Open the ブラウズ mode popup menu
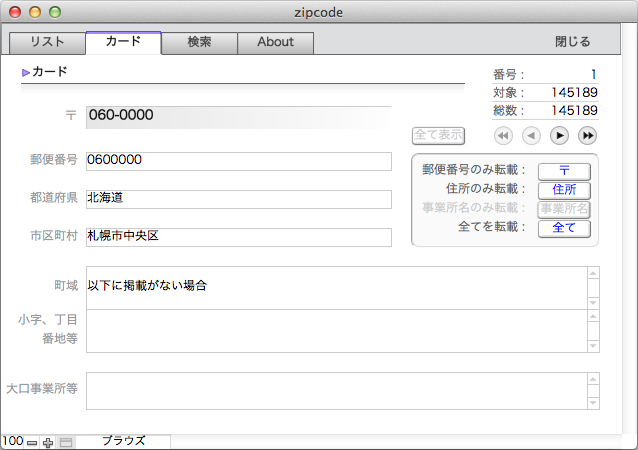The width and height of the screenshot is (638, 450). pos(123,441)
